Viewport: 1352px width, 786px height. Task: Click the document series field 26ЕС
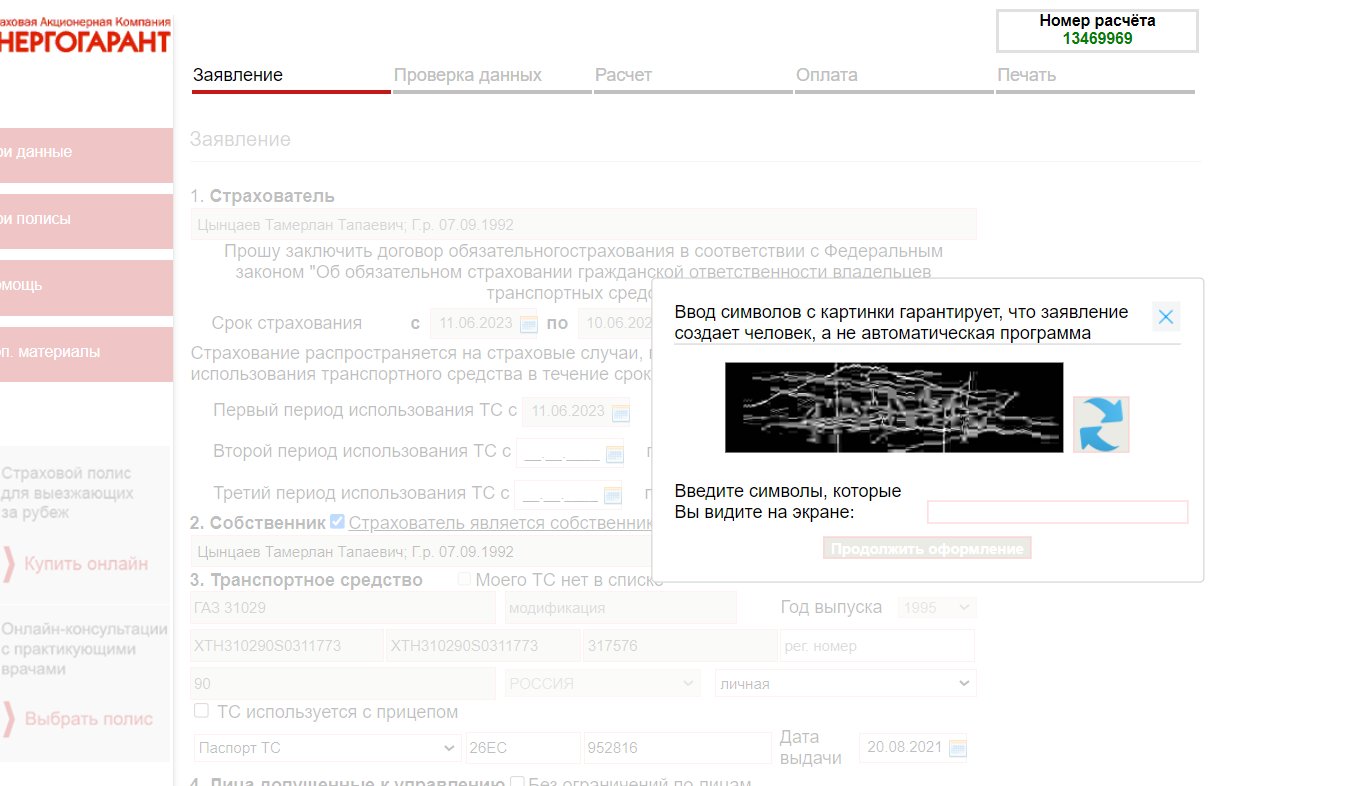pyautogui.click(x=523, y=748)
